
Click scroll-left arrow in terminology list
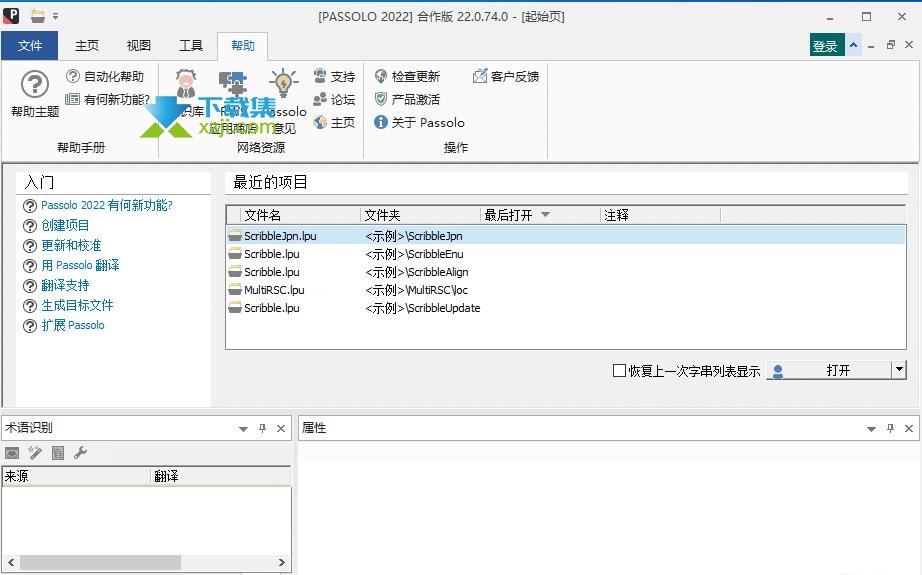coord(11,562)
